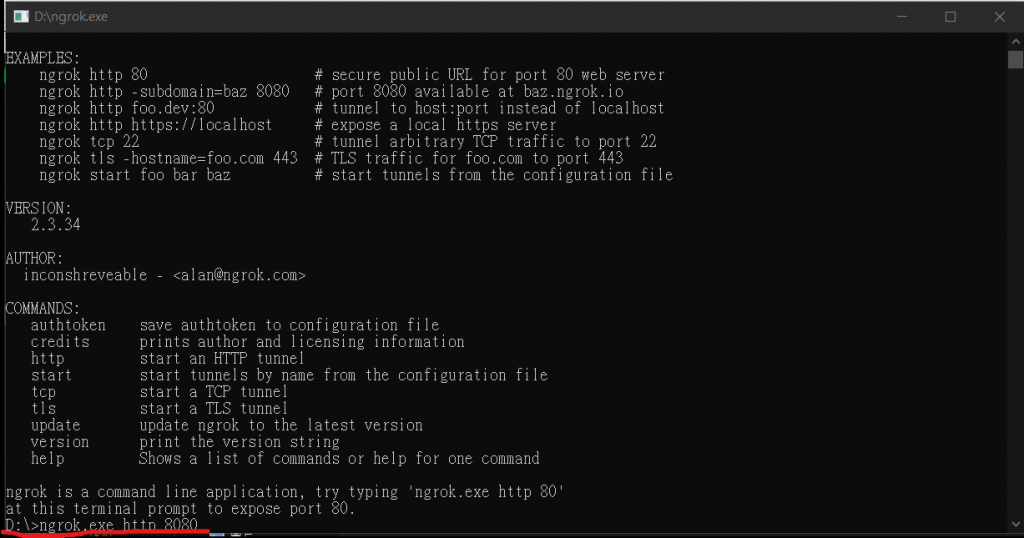Viewport: 1024px width, 538px height.
Task: Close the ngrok.exe console window
Action: (x=999, y=16)
